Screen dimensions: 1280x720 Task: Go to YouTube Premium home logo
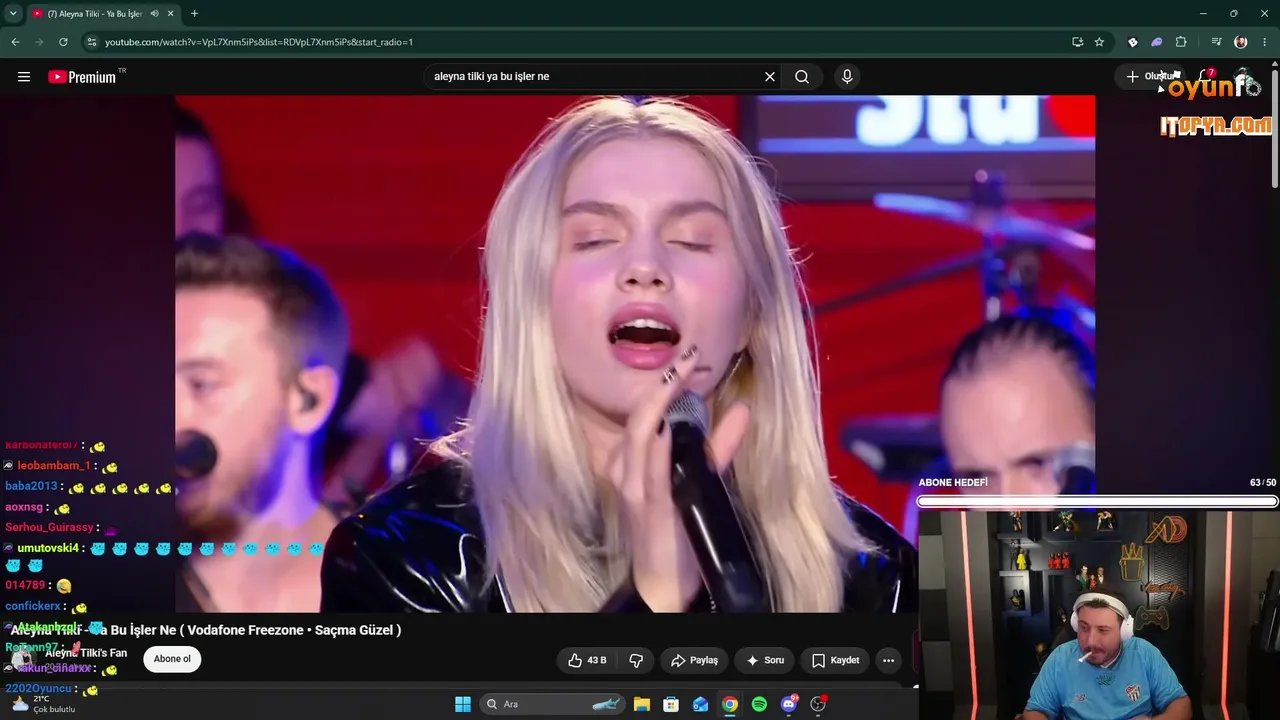pyautogui.click(x=82, y=77)
